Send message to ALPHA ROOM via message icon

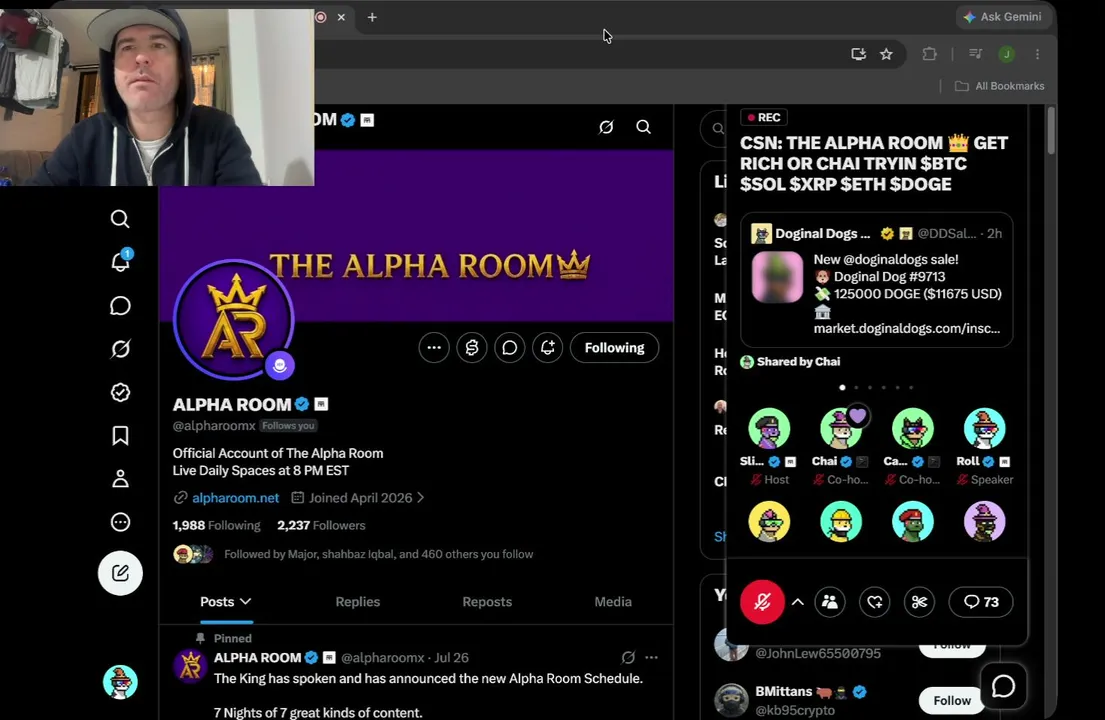click(510, 348)
